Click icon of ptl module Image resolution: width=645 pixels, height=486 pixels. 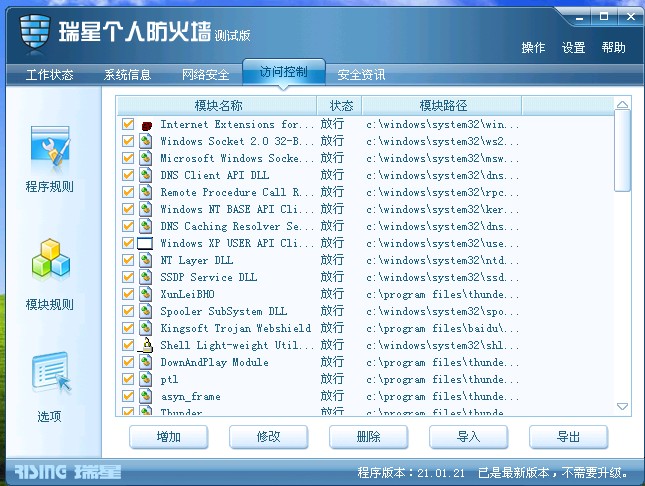[145, 379]
